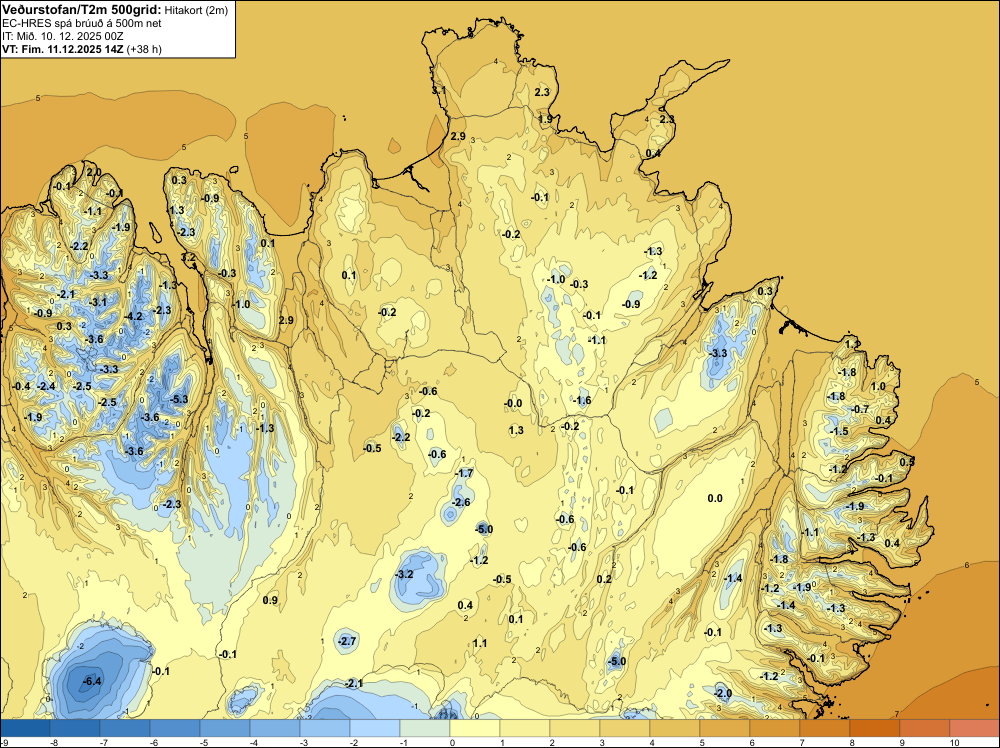Click the "Veðurstofan/T2m 500grid:" title text

pyautogui.click(x=82, y=10)
